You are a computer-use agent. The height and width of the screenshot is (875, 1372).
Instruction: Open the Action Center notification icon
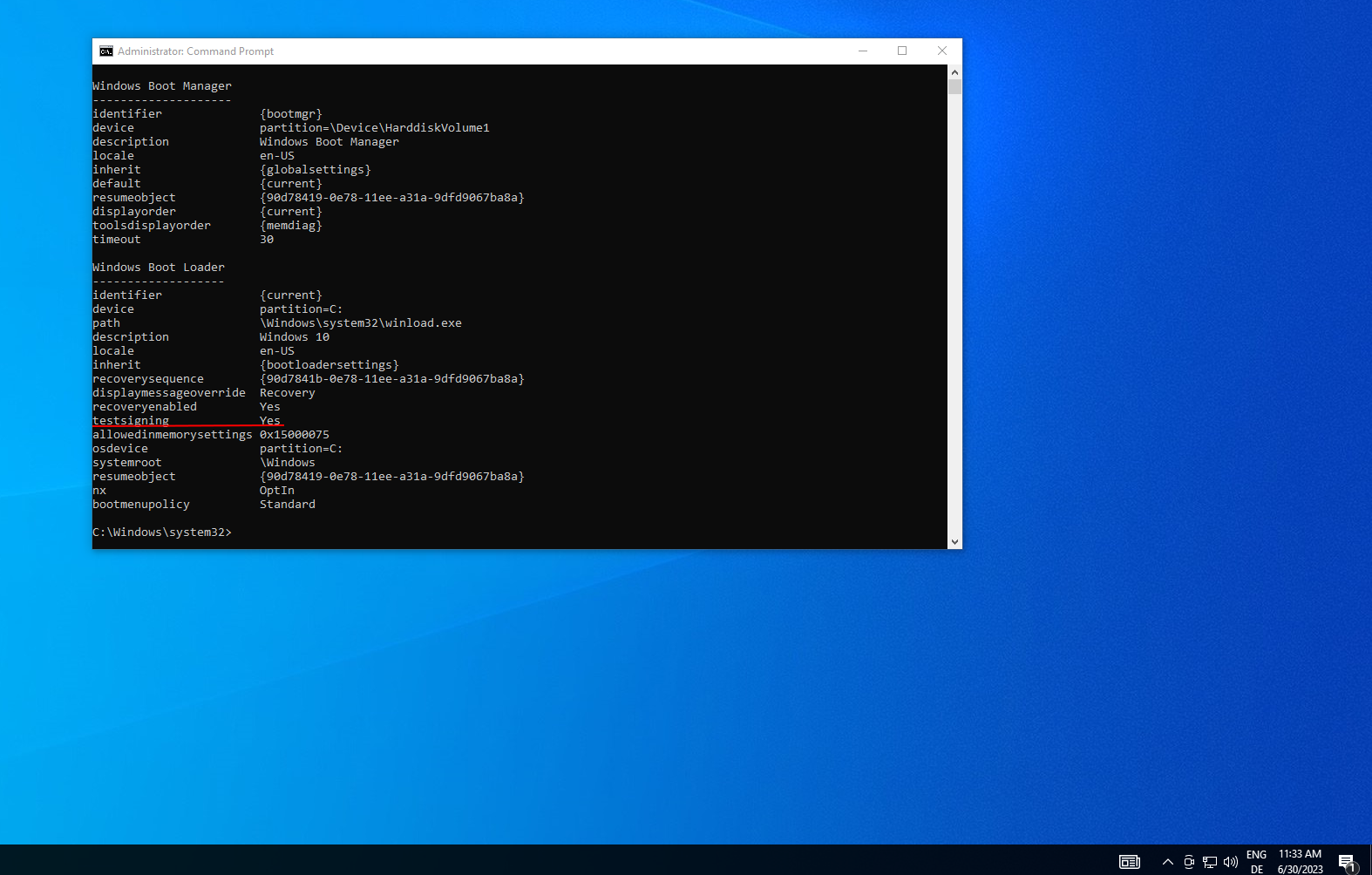(1348, 863)
